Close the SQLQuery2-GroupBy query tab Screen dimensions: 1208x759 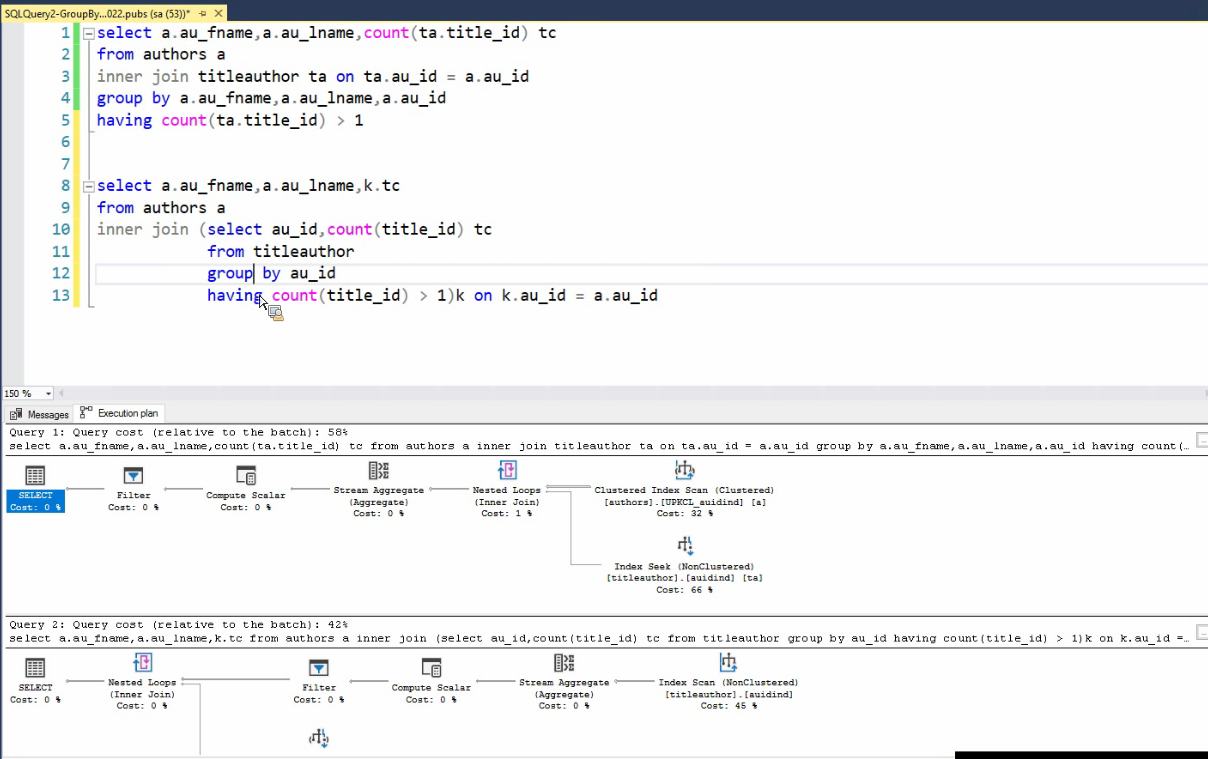(x=219, y=15)
